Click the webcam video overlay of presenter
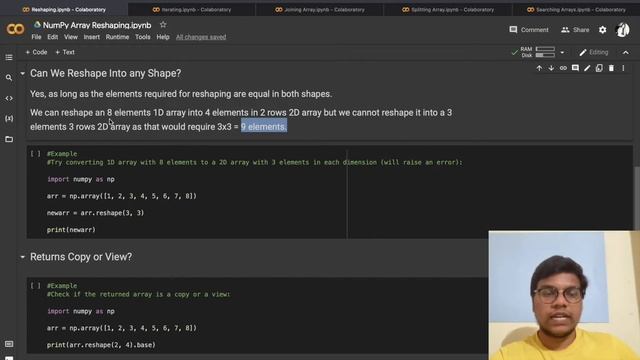Screen dimensions: 640x360 click(564, 296)
